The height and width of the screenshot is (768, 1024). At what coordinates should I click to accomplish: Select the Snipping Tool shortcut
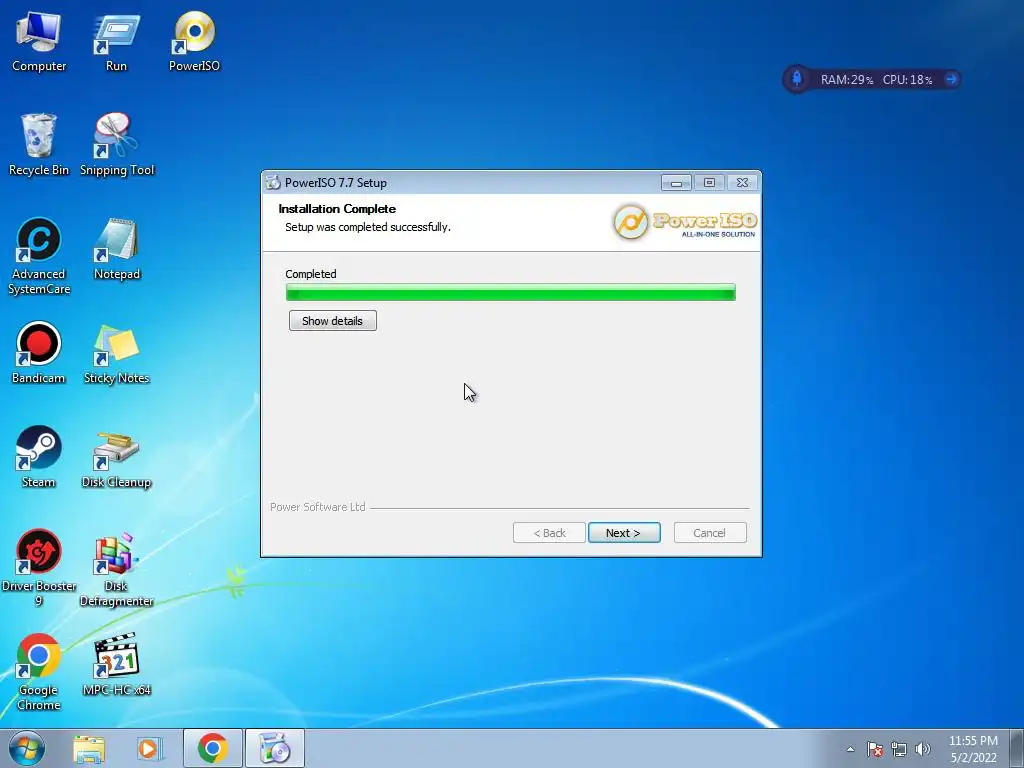[117, 145]
